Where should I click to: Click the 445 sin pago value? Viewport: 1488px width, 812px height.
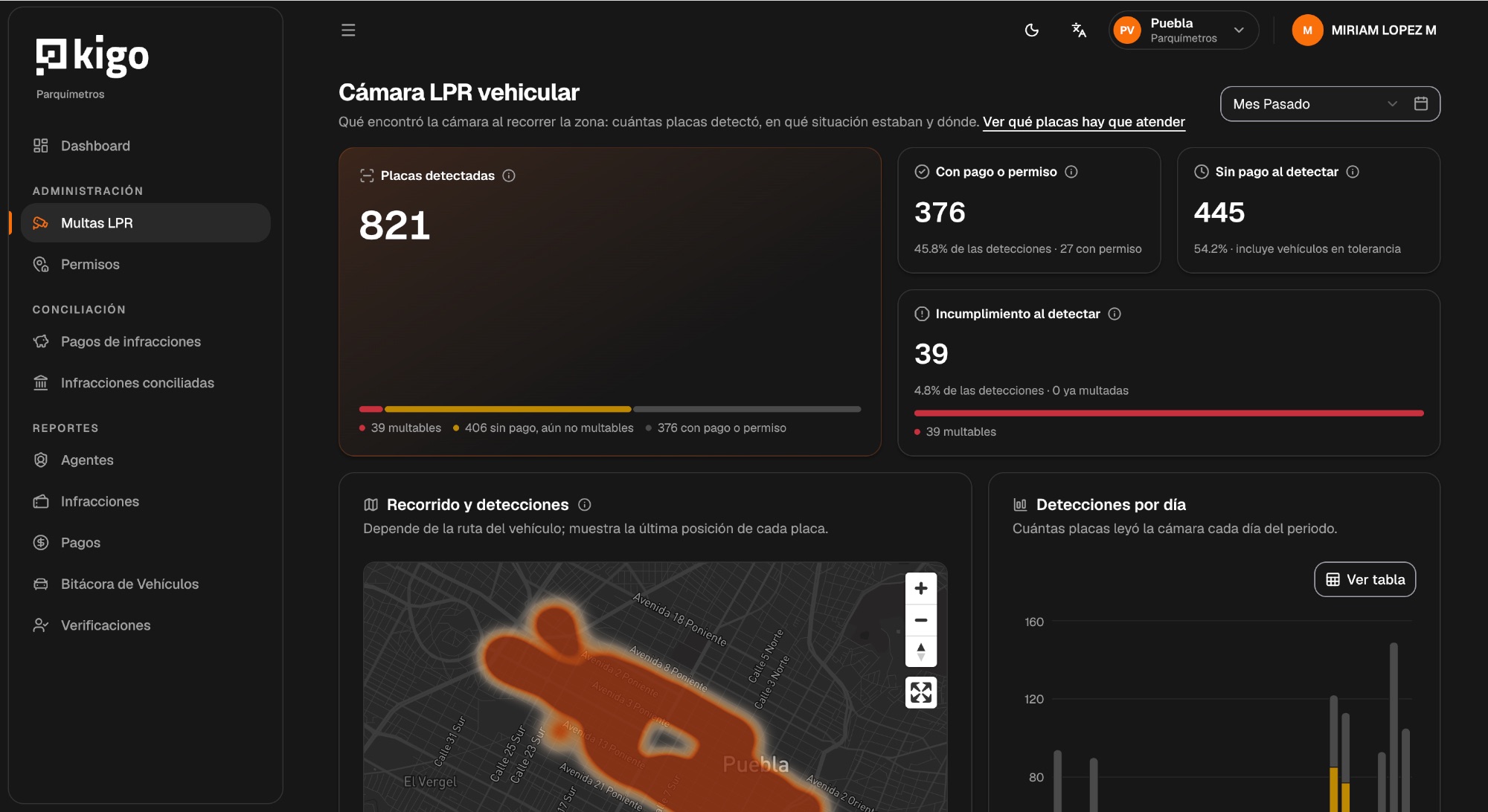pos(1219,213)
